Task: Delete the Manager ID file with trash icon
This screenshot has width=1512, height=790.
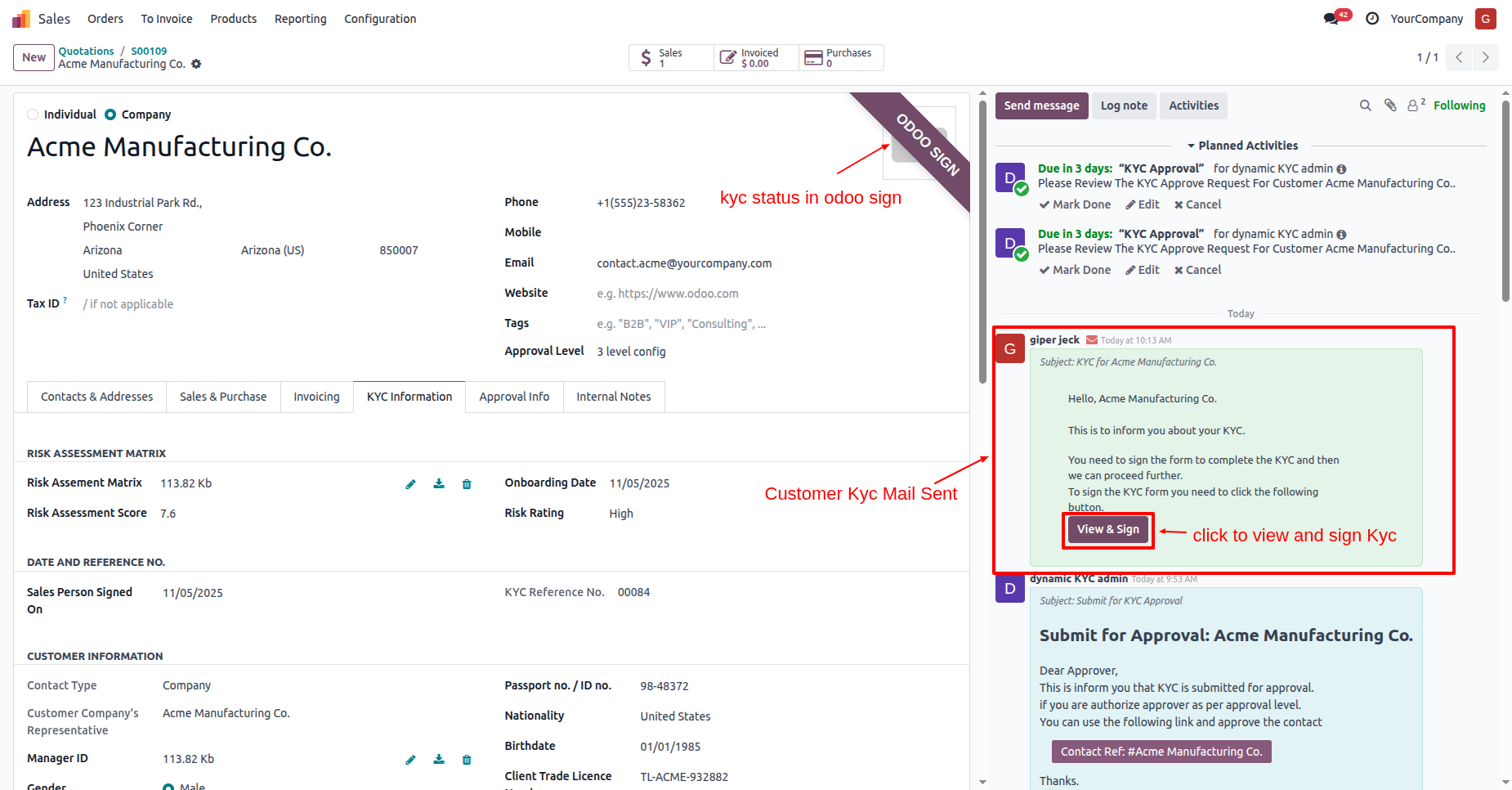Action: (467, 760)
